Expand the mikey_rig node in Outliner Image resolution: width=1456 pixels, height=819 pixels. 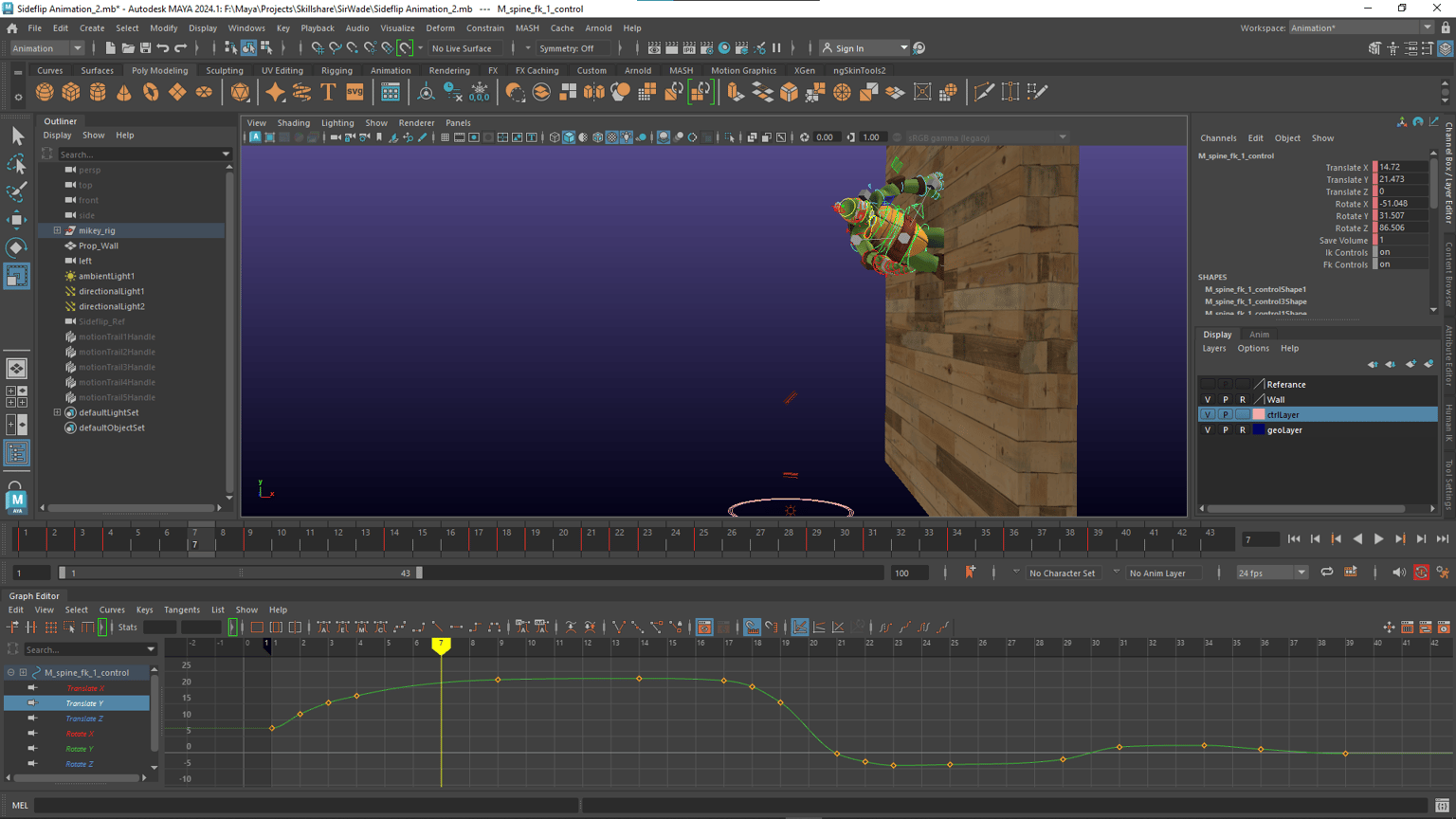tap(57, 230)
